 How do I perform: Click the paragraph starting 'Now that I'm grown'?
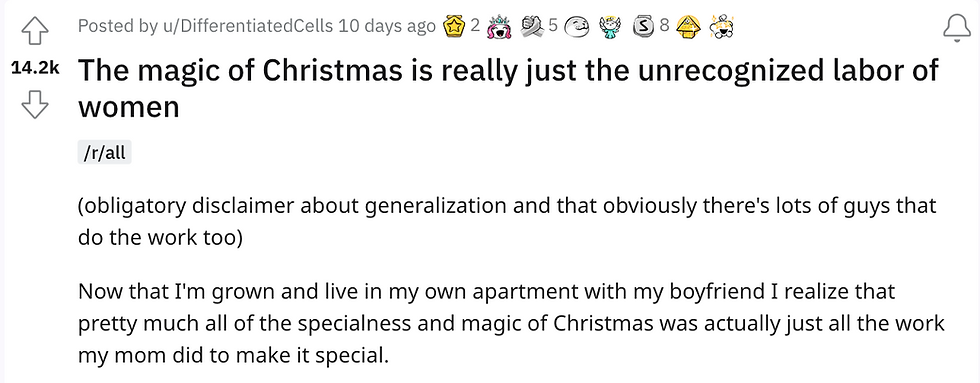coord(511,324)
